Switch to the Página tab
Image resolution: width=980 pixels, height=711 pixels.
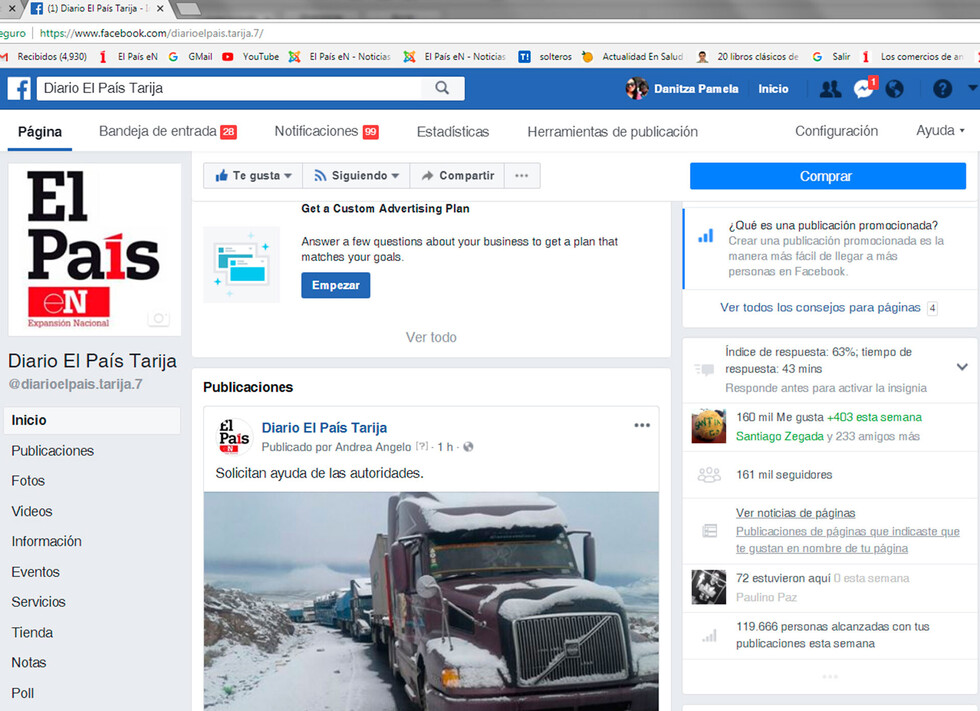coord(40,132)
